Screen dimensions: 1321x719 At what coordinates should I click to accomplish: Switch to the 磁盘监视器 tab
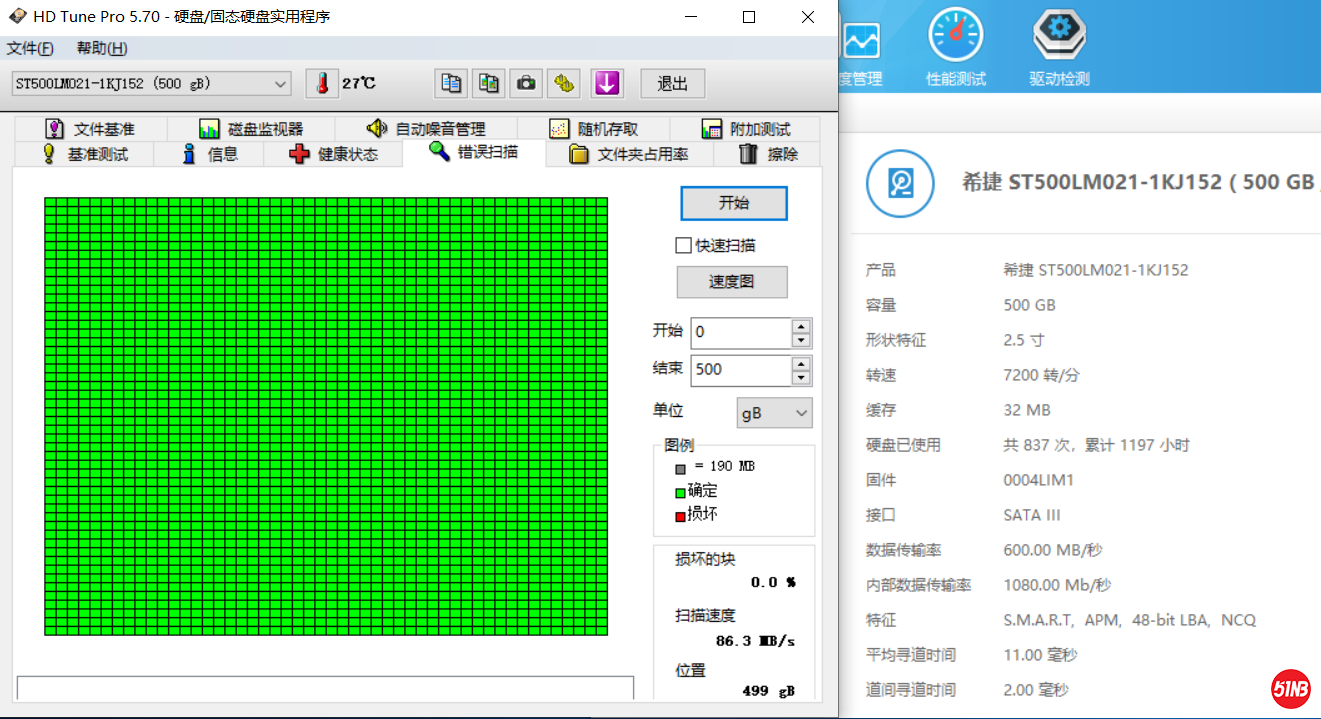pos(251,129)
